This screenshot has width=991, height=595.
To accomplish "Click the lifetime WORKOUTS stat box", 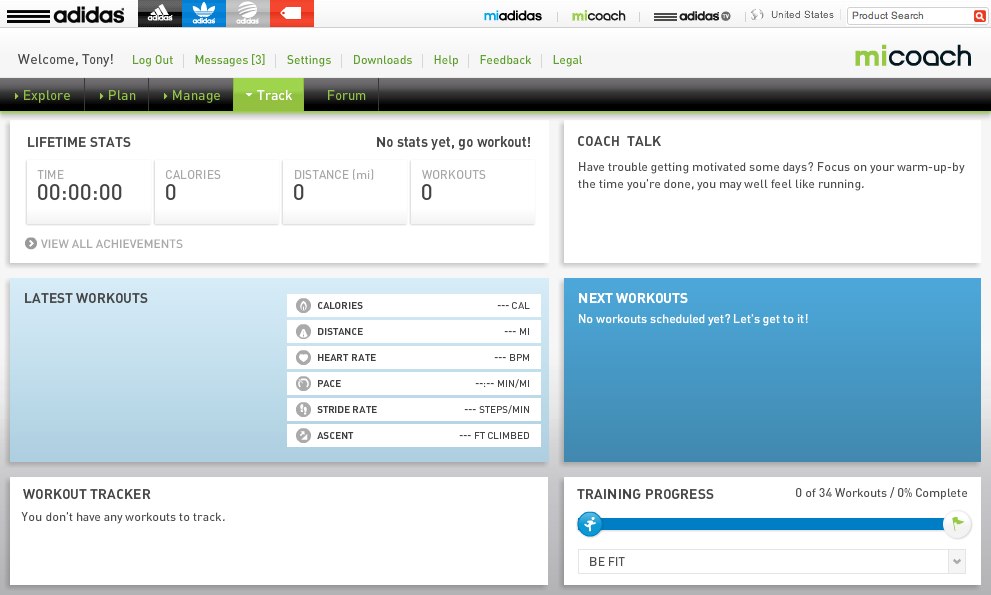I will click(473, 192).
